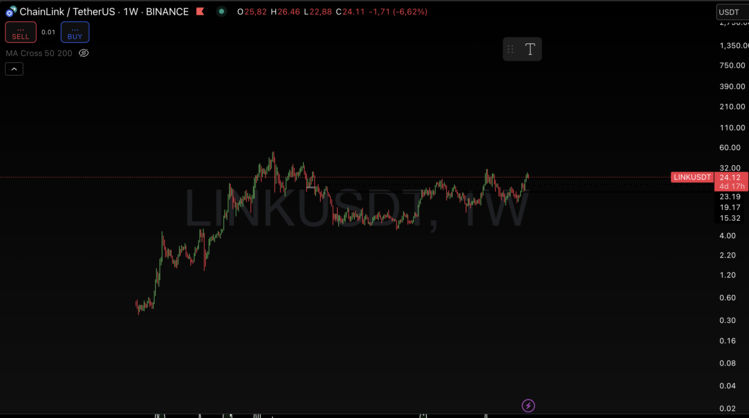Click the 23.19 price label
The image size is (749, 418).
[x=729, y=196]
